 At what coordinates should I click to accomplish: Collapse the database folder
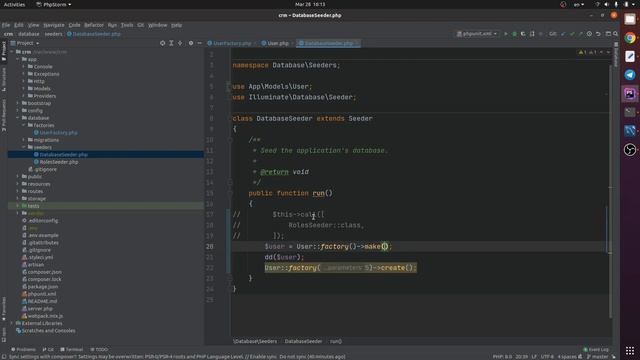[x=18, y=118]
